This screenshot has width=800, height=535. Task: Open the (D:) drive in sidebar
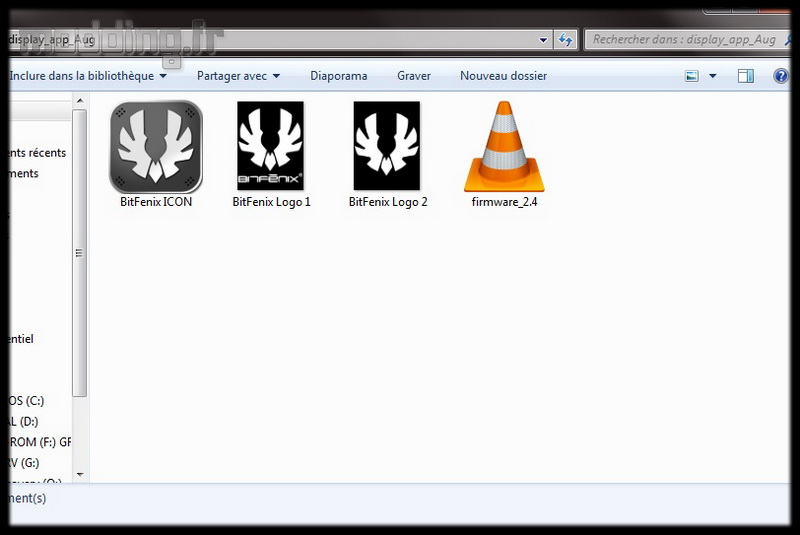[24, 422]
